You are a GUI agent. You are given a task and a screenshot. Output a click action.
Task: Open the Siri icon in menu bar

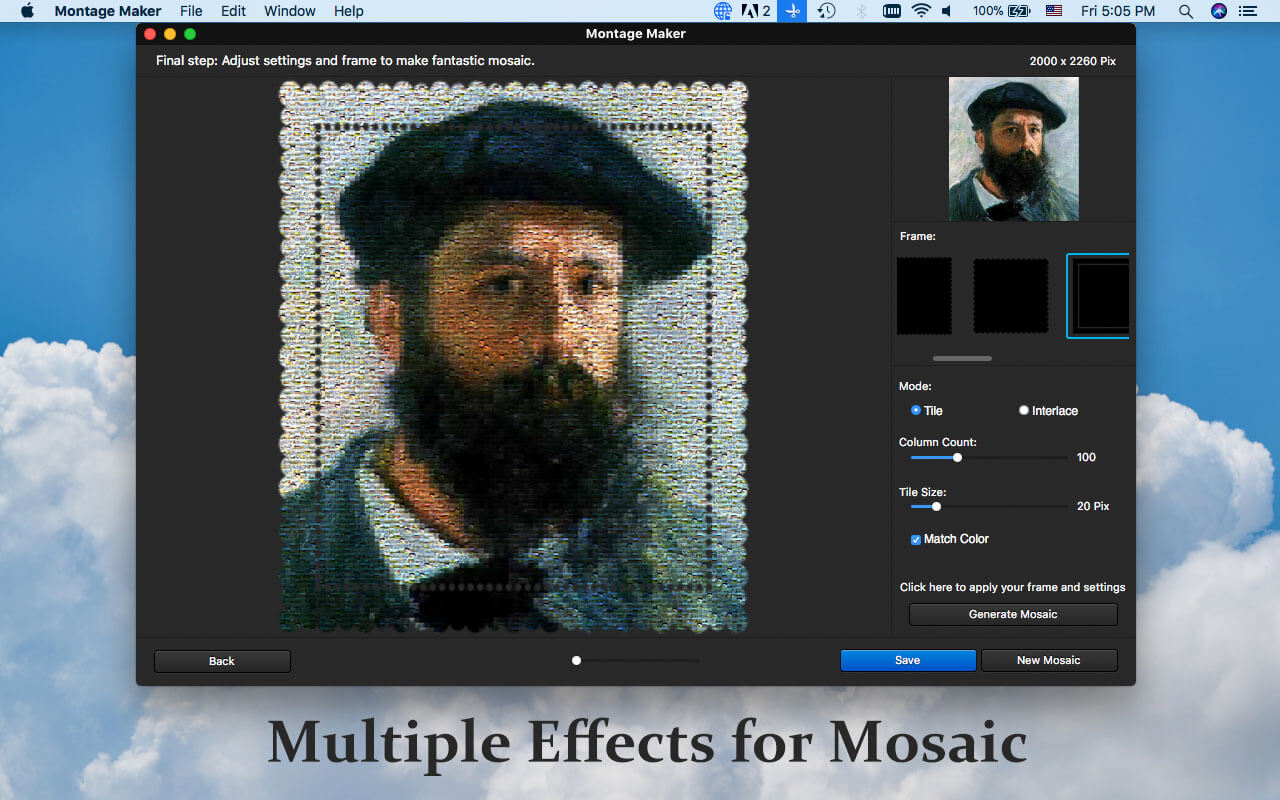click(1218, 11)
